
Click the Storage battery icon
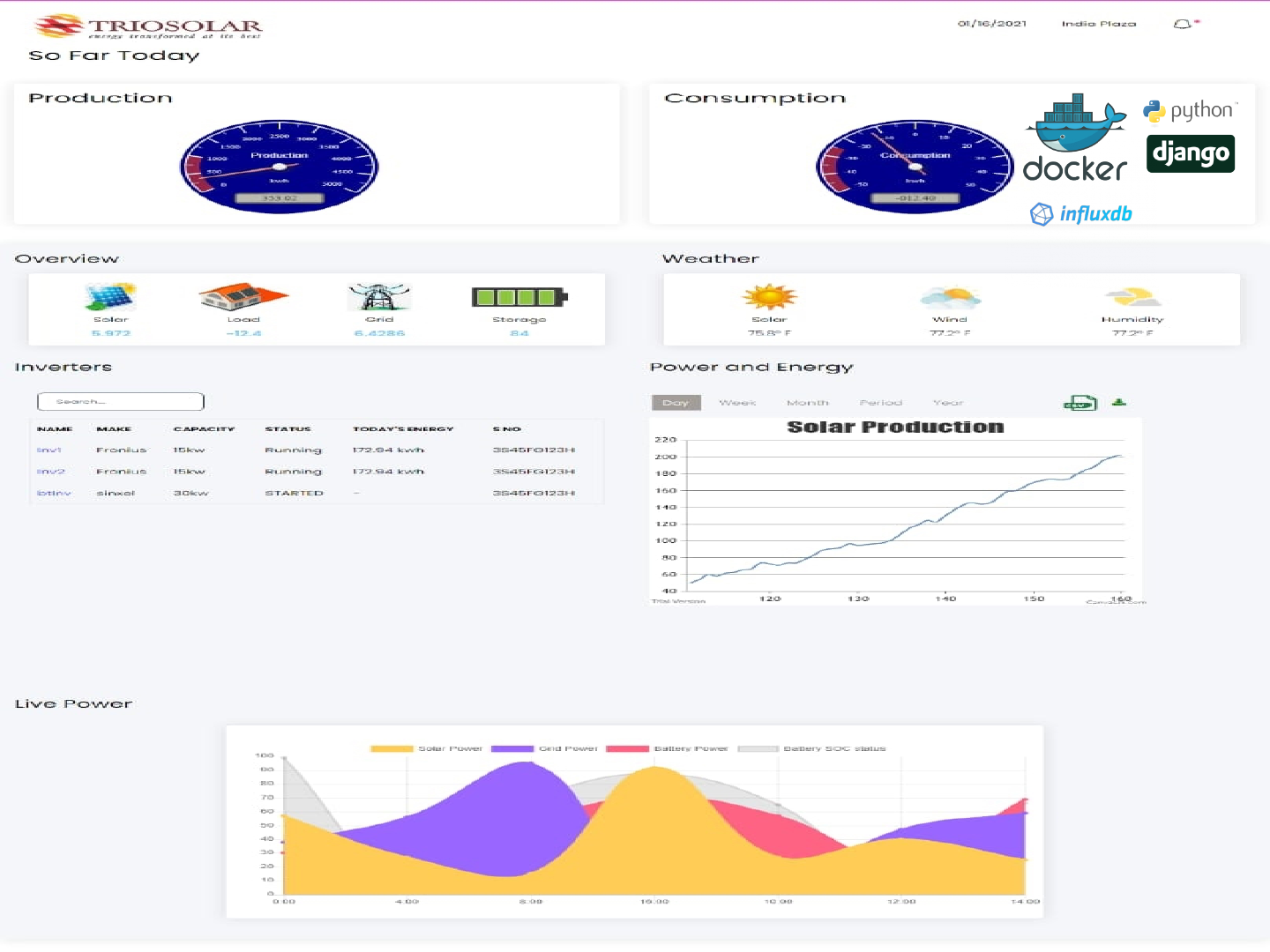pyautogui.click(x=519, y=297)
